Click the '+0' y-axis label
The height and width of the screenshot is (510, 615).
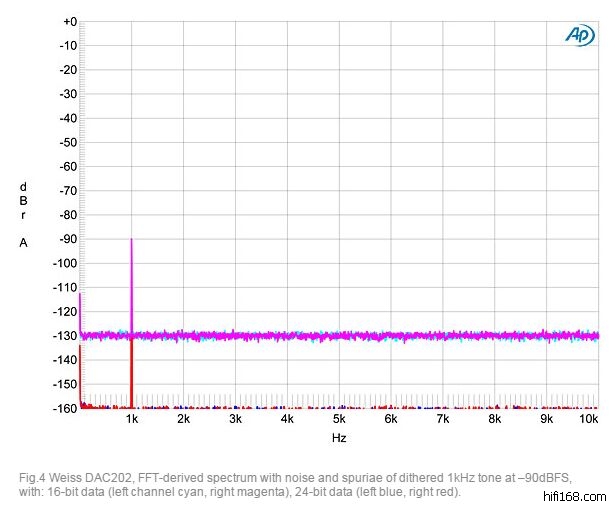tap(68, 22)
